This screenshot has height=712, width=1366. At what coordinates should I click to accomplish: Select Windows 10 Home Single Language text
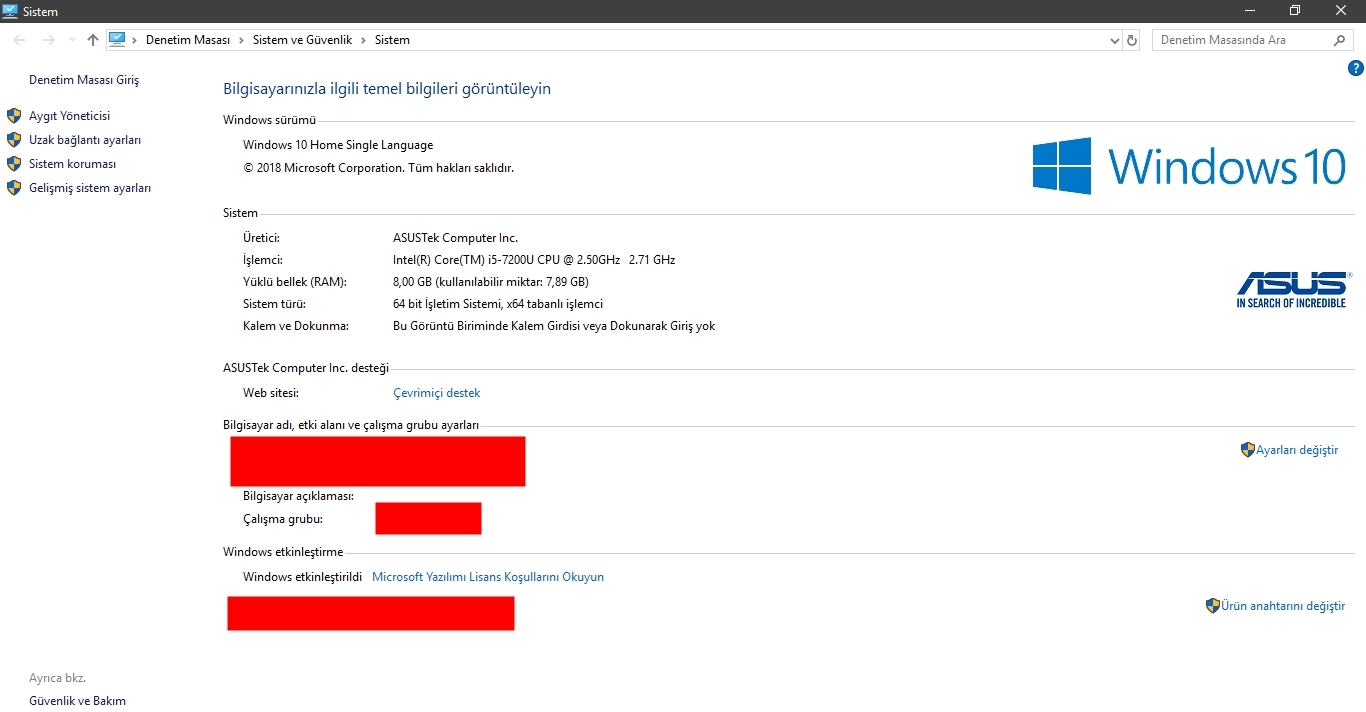(x=338, y=145)
